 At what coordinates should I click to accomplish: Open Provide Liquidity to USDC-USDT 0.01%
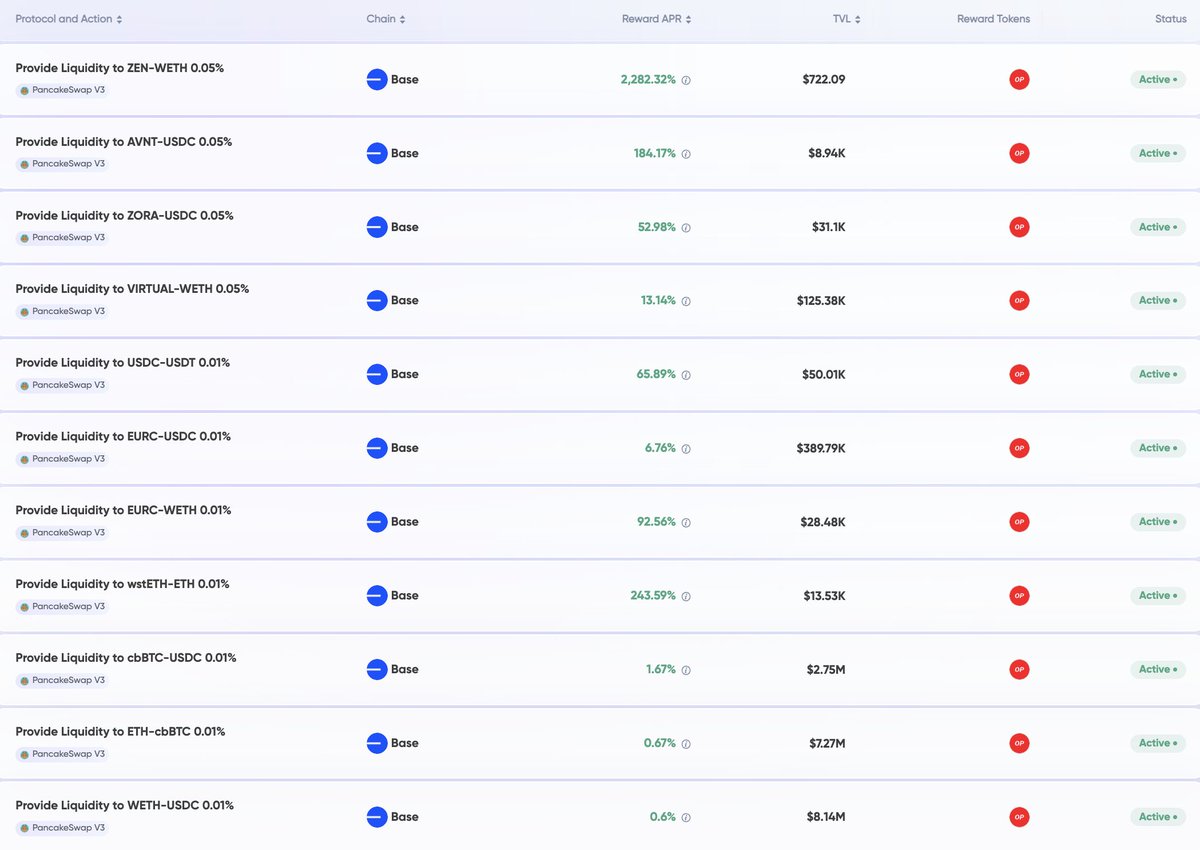point(123,363)
